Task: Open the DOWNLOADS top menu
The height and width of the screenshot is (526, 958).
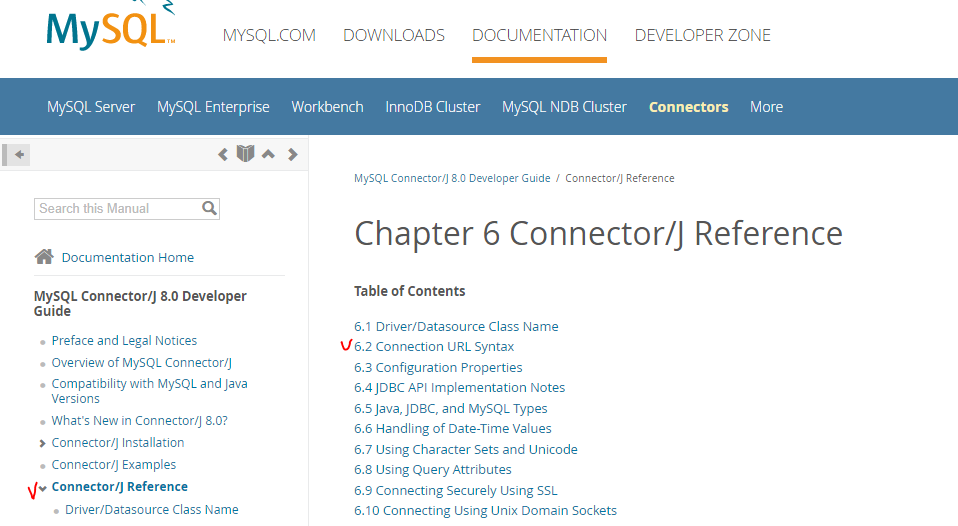Action: (x=394, y=35)
